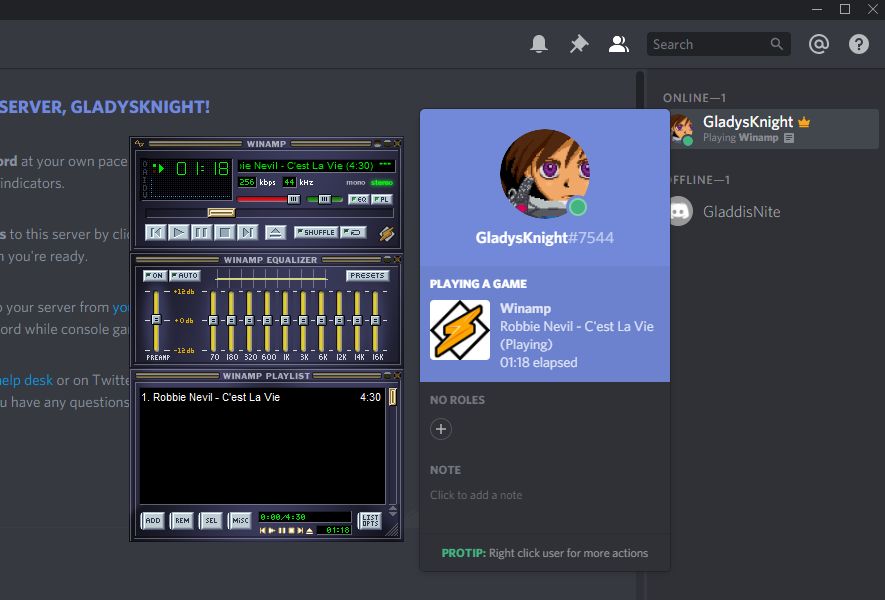Click the 70 Hz equalizer band slider
885x600 pixels.
tap(213, 321)
